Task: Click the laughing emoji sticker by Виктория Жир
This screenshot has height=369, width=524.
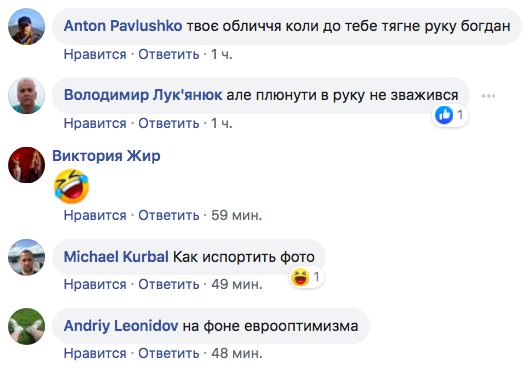Action: click(x=71, y=186)
